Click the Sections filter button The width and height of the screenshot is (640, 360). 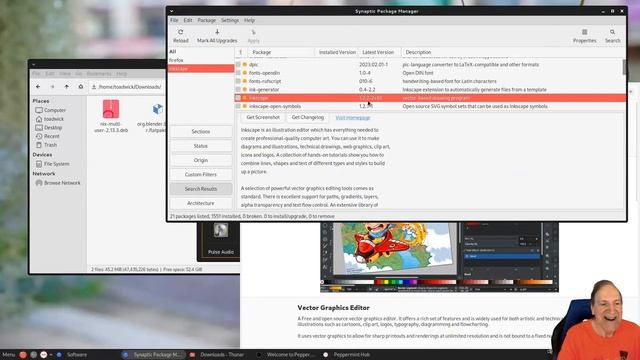(x=201, y=132)
